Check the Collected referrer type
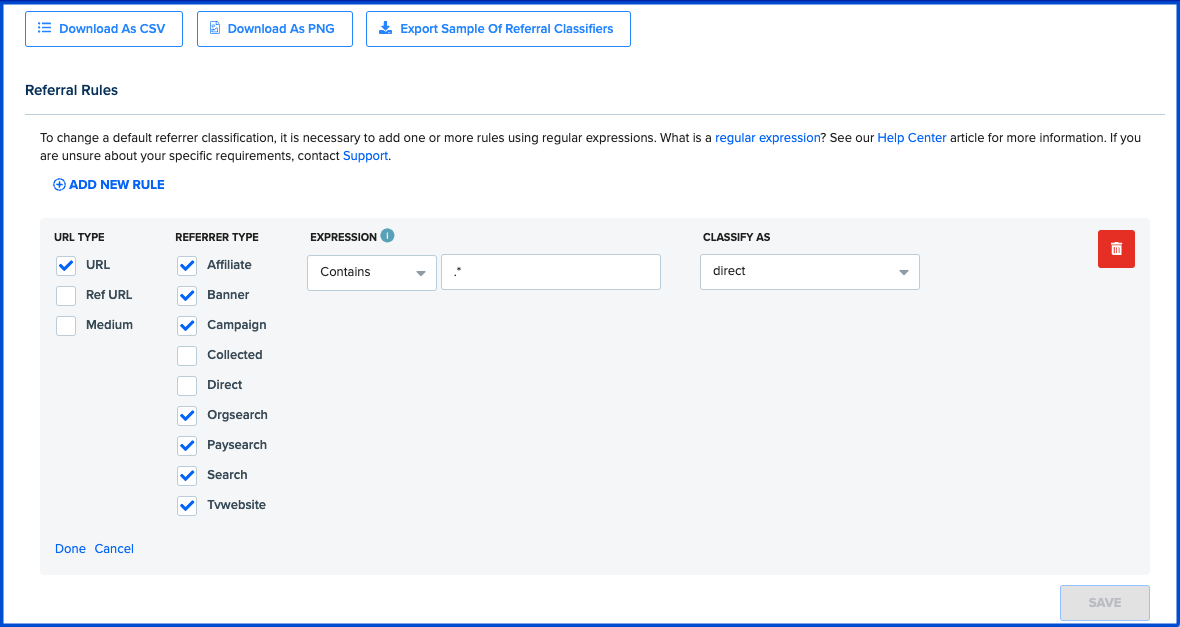The height and width of the screenshot is (627, 1180). (186, 355)
